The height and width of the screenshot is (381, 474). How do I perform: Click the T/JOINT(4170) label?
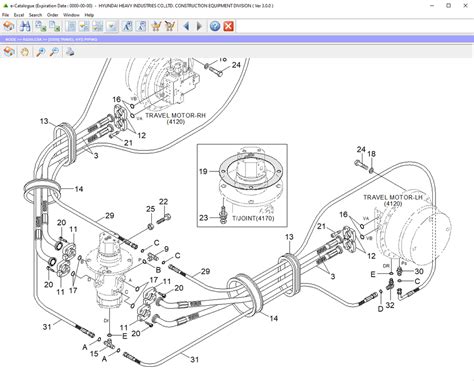[x=253, y=218]
